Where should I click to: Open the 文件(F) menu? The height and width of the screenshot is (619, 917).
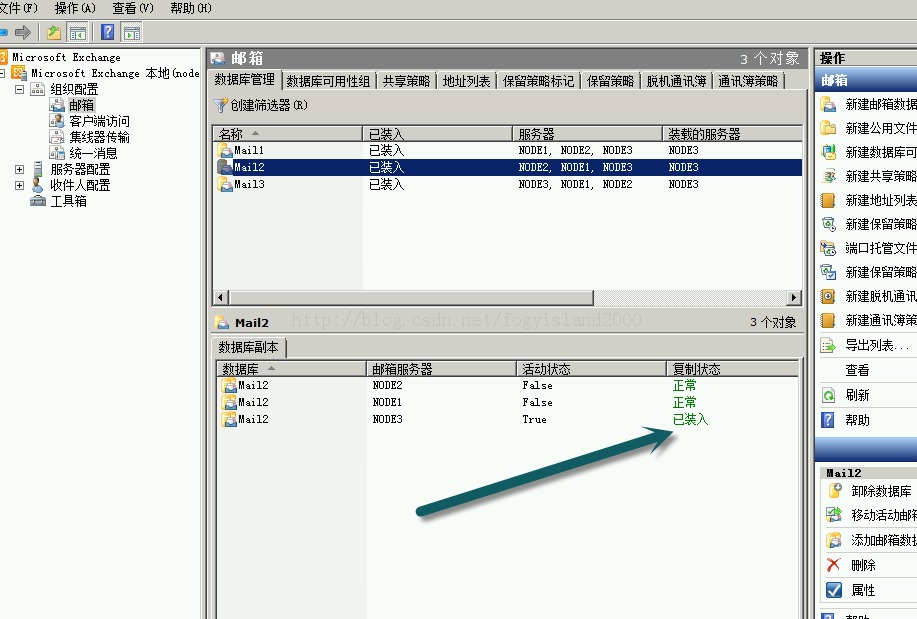(19, 8)
